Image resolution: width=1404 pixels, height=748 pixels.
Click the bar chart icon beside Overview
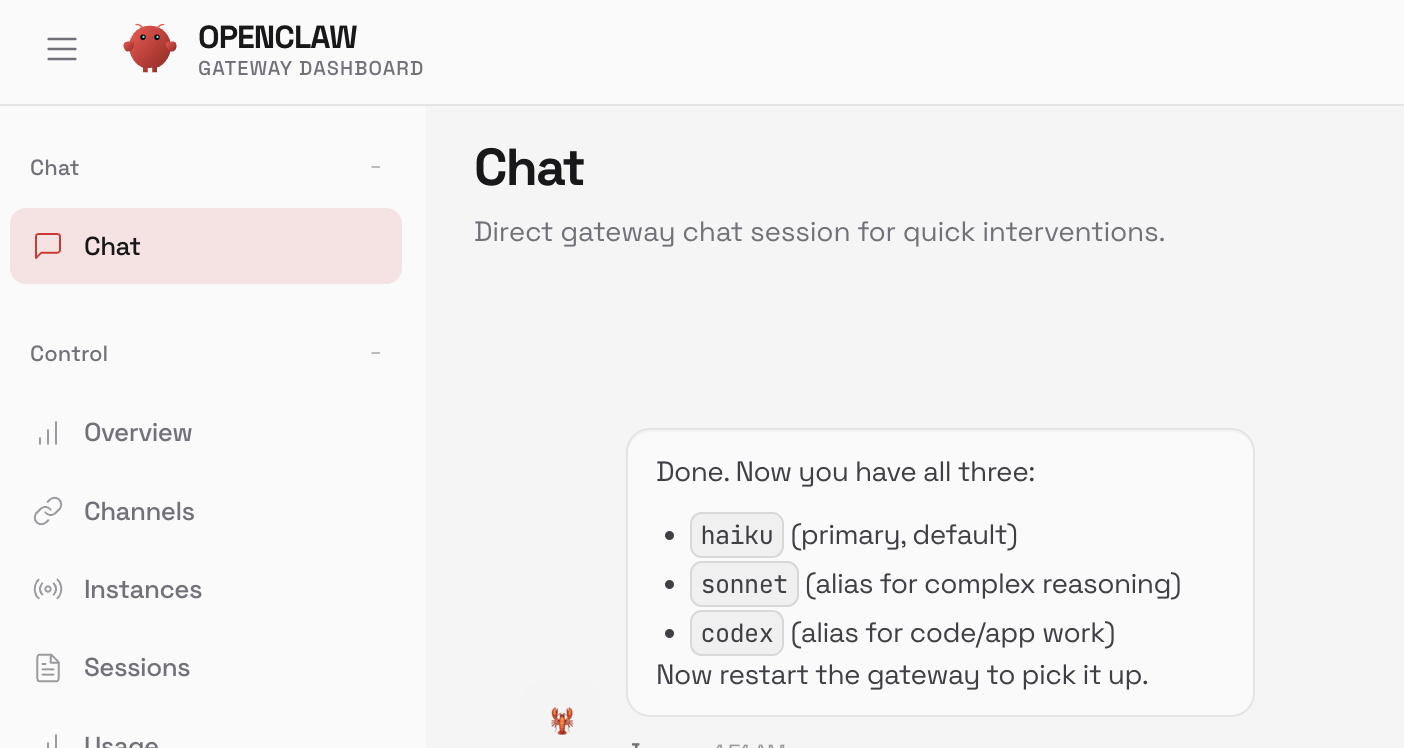point(48,433)
